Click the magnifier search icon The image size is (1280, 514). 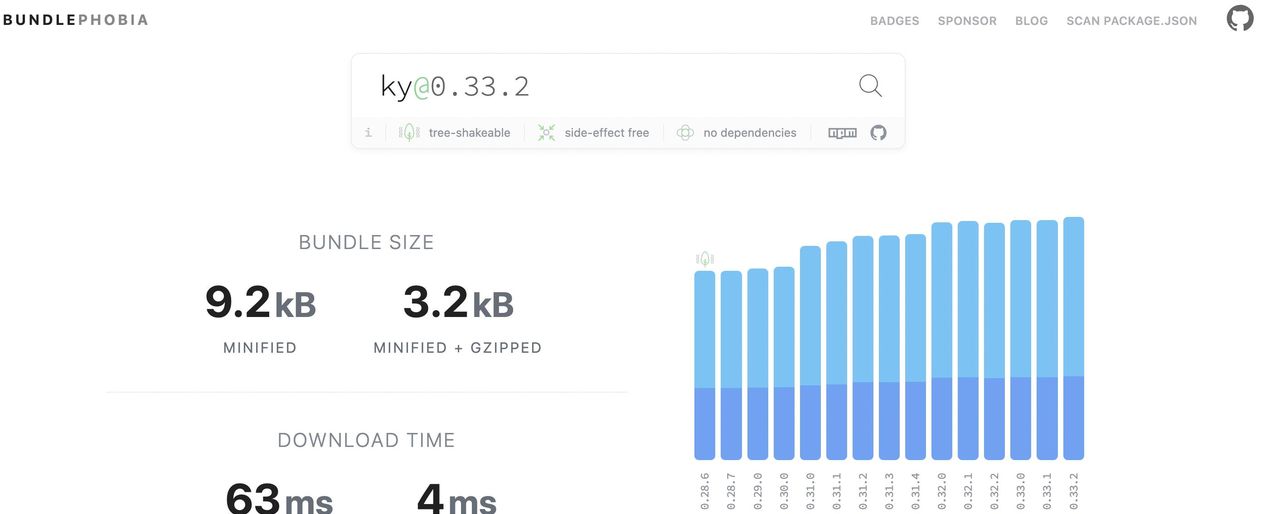[871, 86]
